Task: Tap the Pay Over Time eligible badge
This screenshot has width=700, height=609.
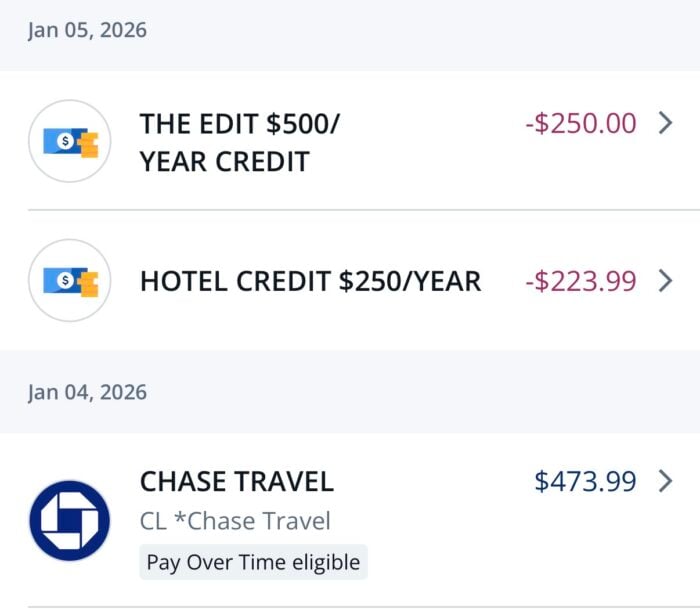Action: 253,562
